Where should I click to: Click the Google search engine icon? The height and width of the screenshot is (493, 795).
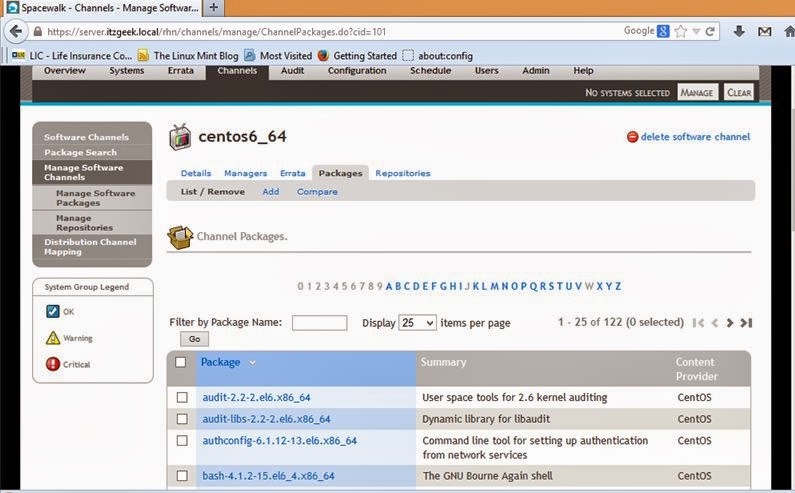point(663,31)
